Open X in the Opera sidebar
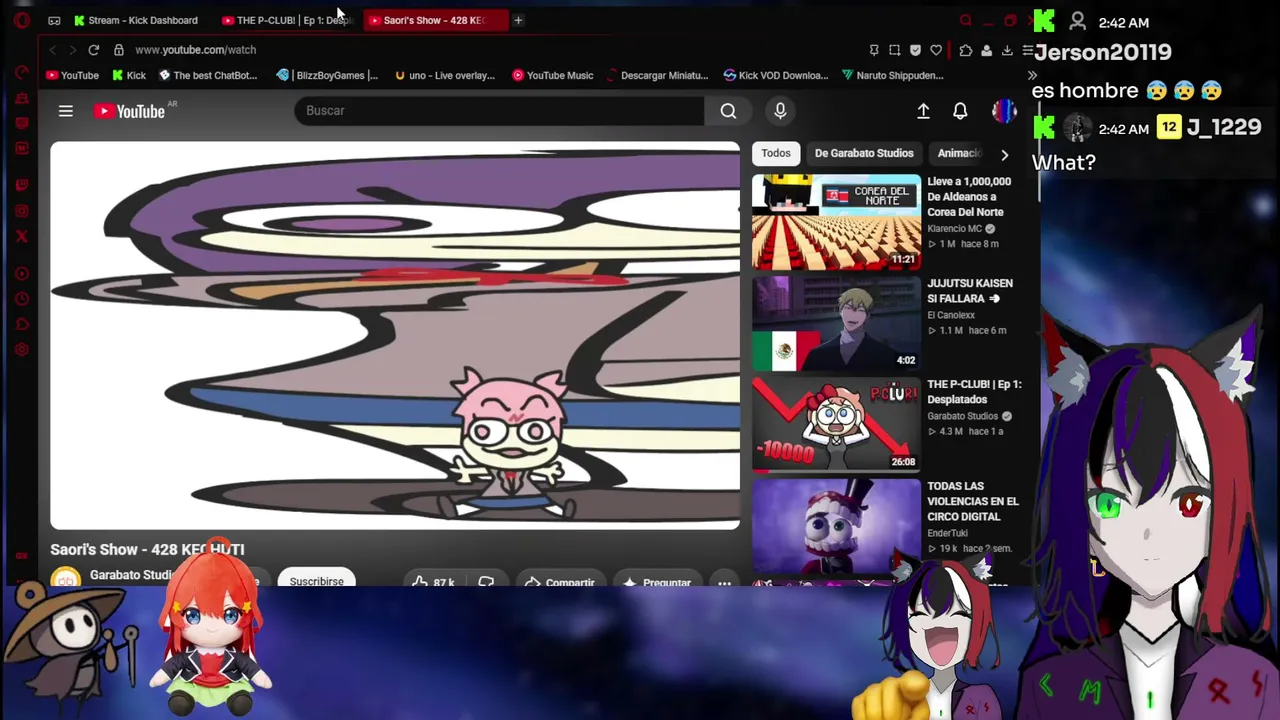Screen dimensions: 1280x720 click(x=22, y=236)
